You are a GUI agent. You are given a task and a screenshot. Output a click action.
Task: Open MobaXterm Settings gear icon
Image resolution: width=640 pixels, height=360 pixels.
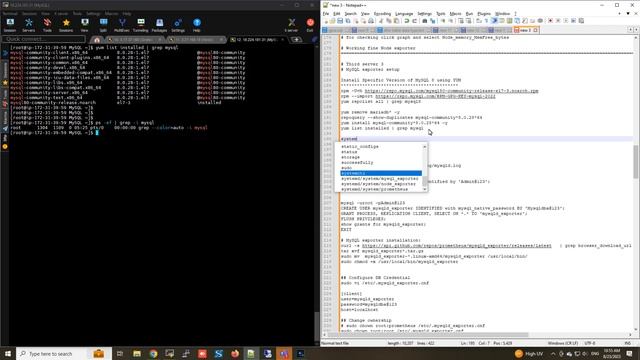[178, 25]
